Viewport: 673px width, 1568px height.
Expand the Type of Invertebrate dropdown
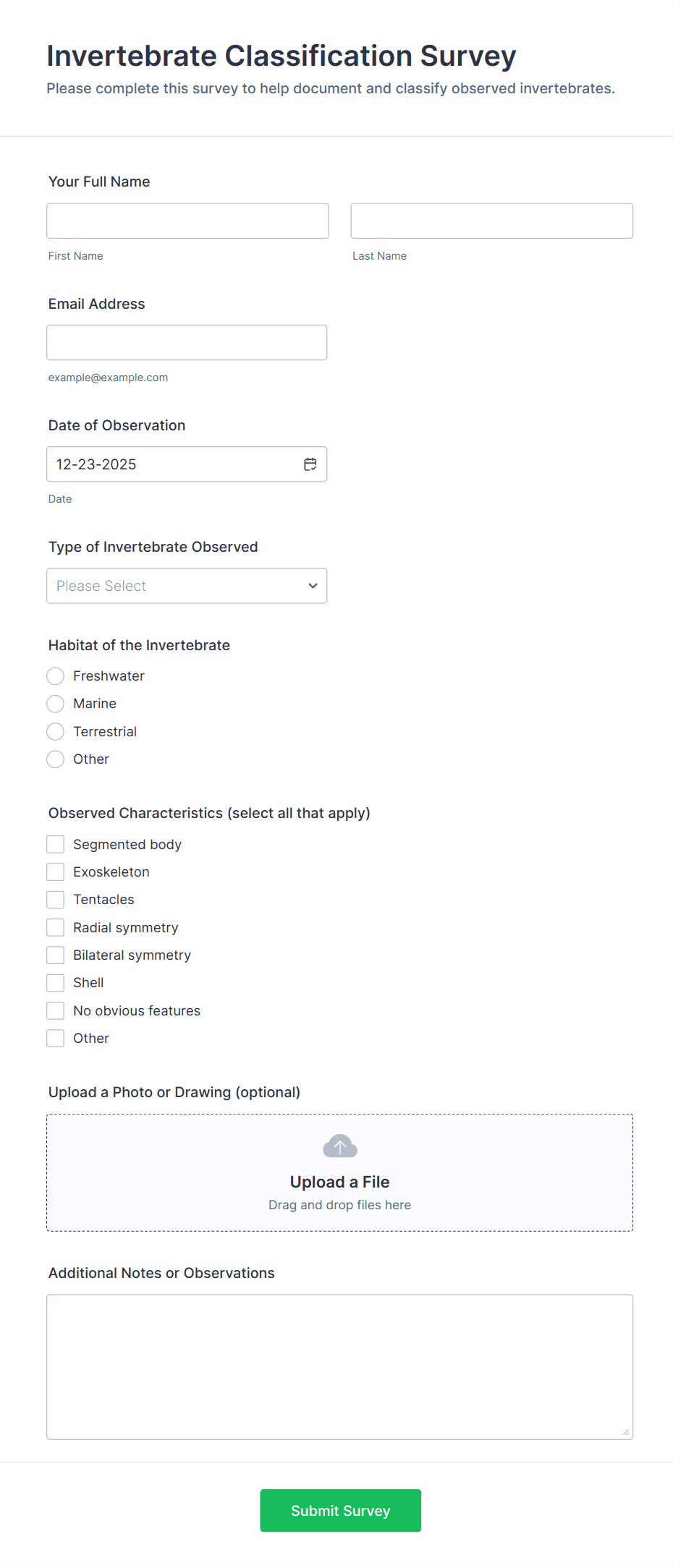pos(186,585)
